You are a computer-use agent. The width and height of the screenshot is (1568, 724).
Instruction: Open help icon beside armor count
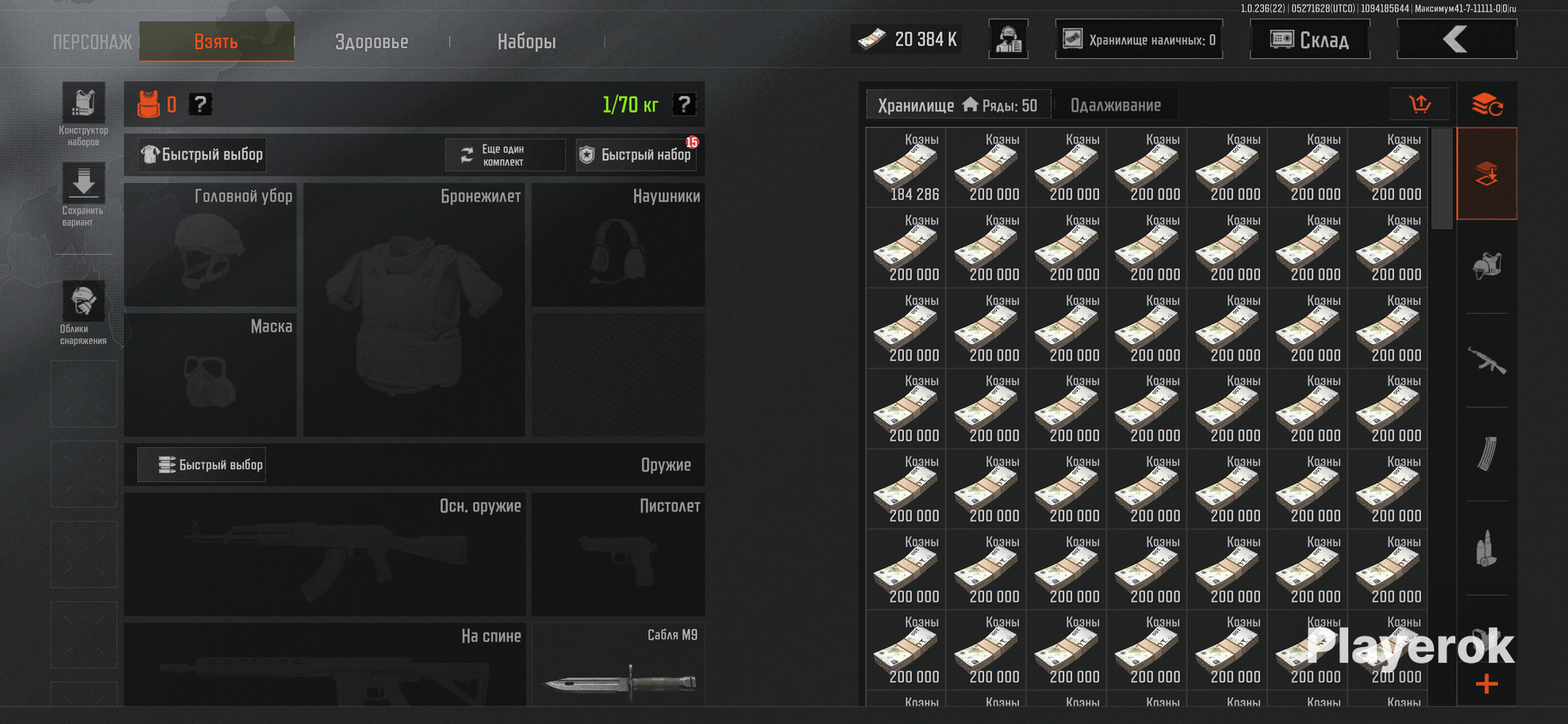tap(200, 105)
